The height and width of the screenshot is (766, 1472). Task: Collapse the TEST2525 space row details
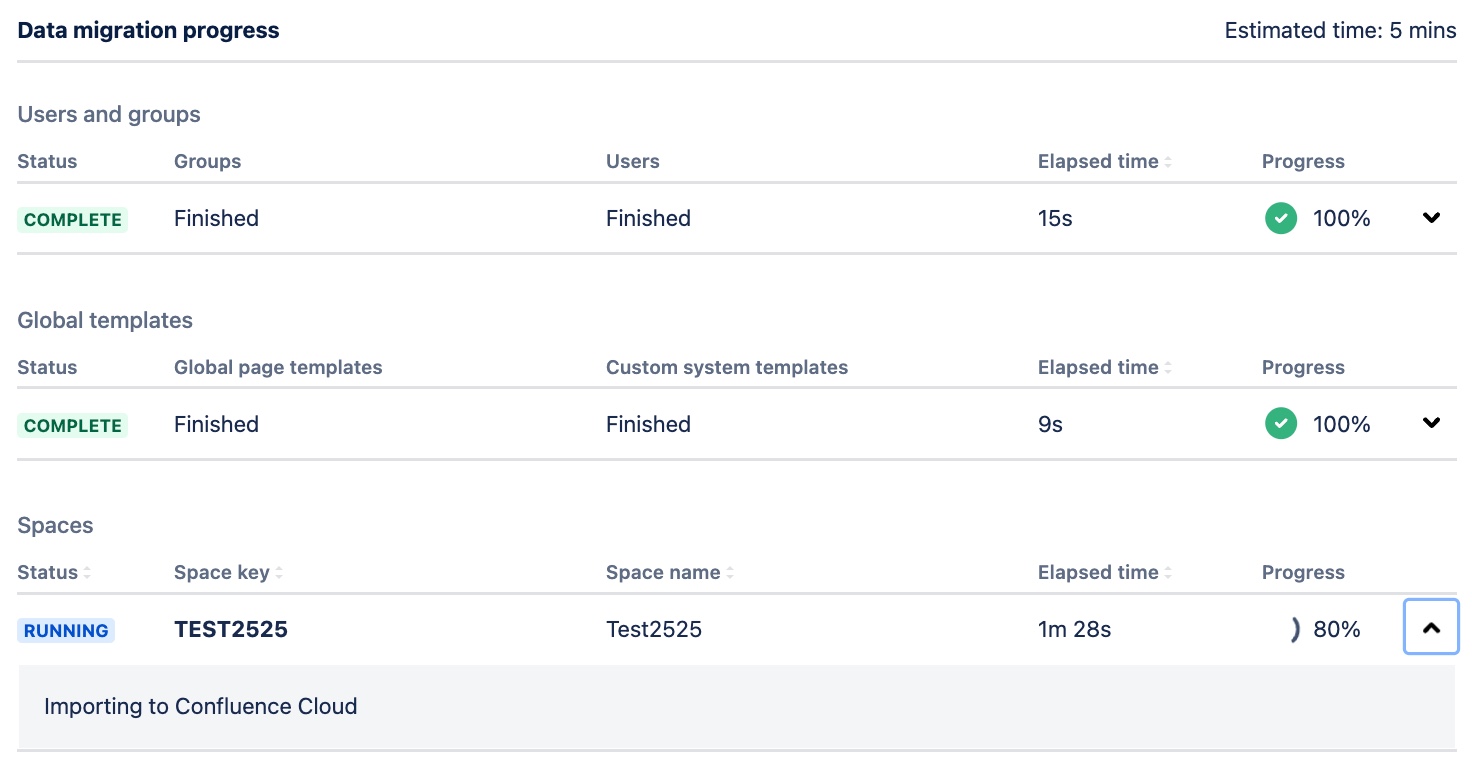tap(1431, 628)
